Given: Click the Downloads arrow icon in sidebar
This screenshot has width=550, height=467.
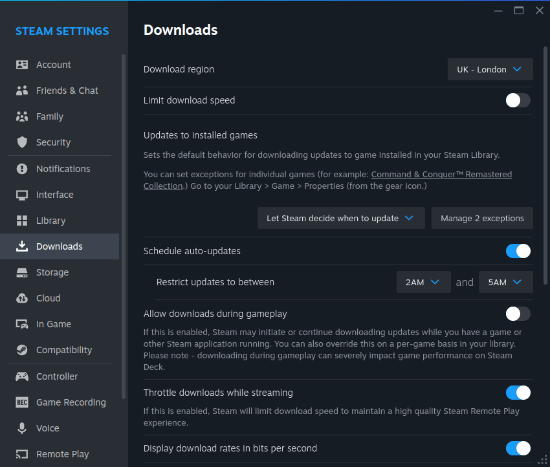Looking at the screenshot, I should click(22, 246).
